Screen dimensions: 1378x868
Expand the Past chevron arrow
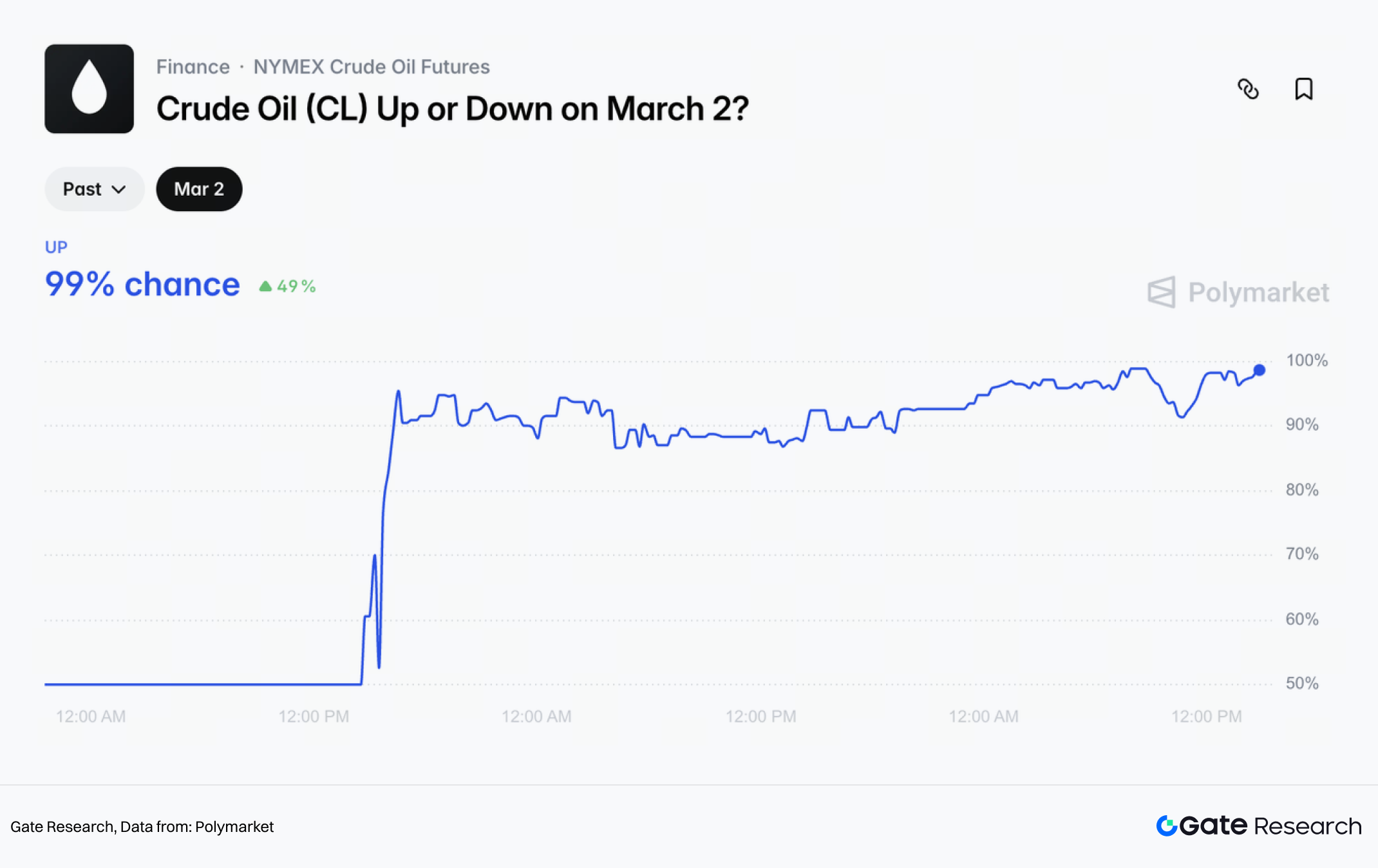click(118, 189)
